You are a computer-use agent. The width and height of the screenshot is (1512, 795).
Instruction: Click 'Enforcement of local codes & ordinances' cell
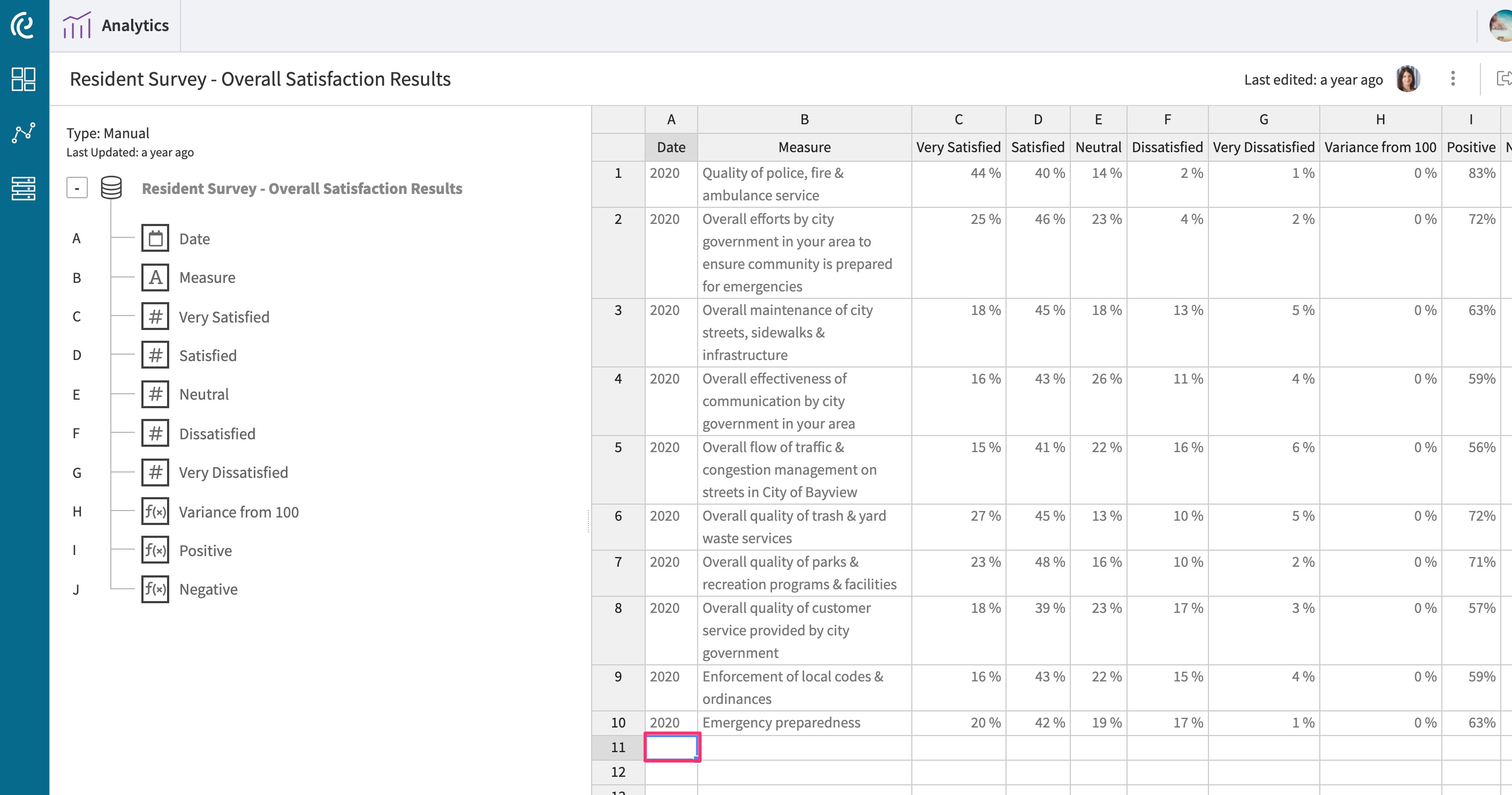point(804,687)
